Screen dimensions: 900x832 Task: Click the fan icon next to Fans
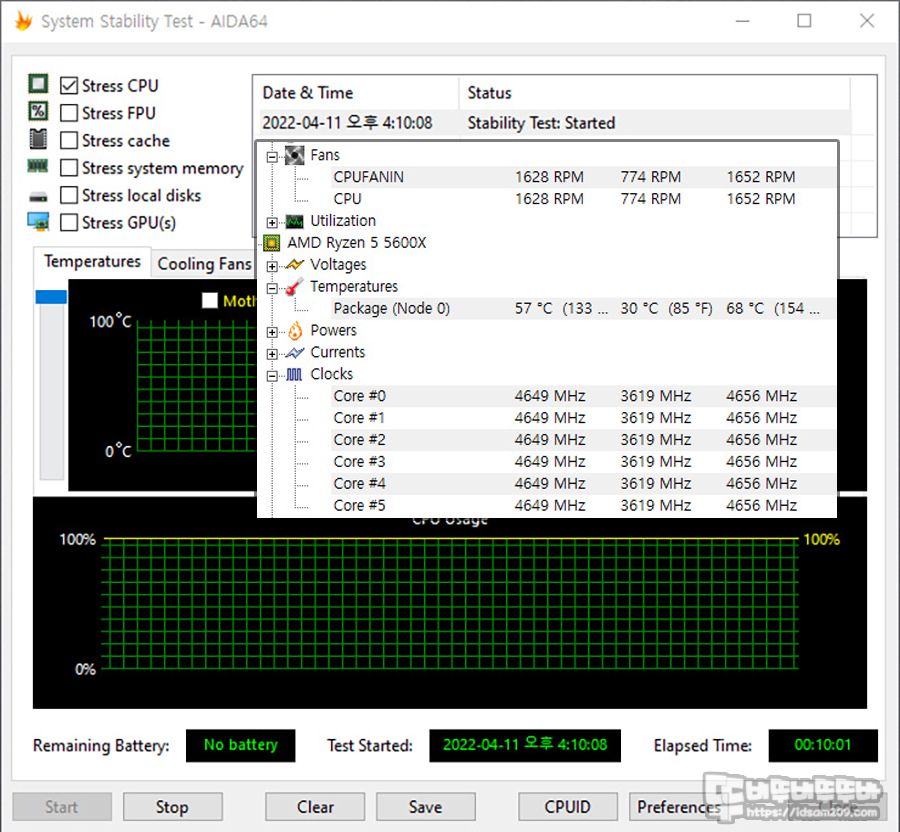click(294, 155)
